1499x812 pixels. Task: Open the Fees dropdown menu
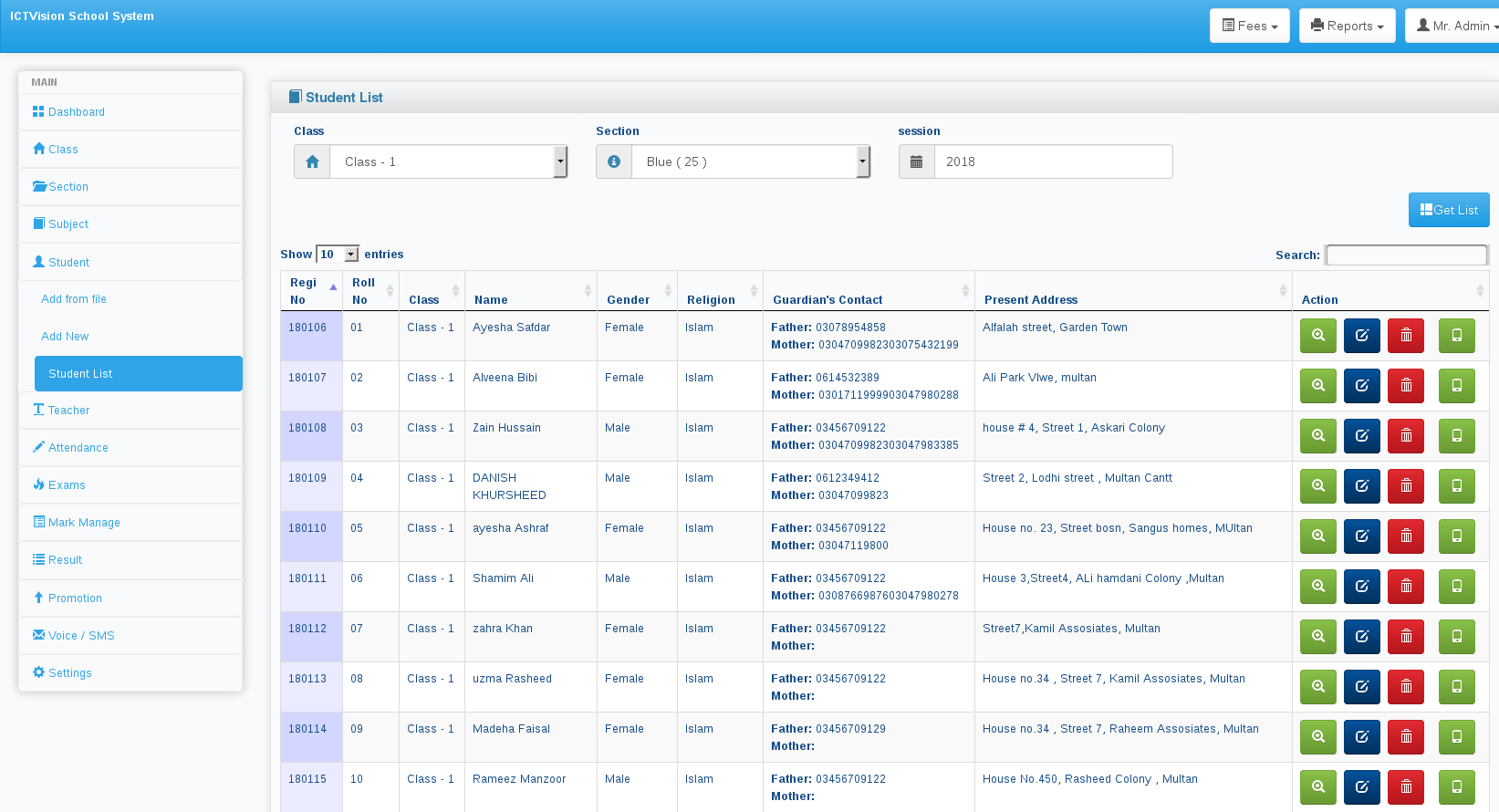[x=1250, y=26]
